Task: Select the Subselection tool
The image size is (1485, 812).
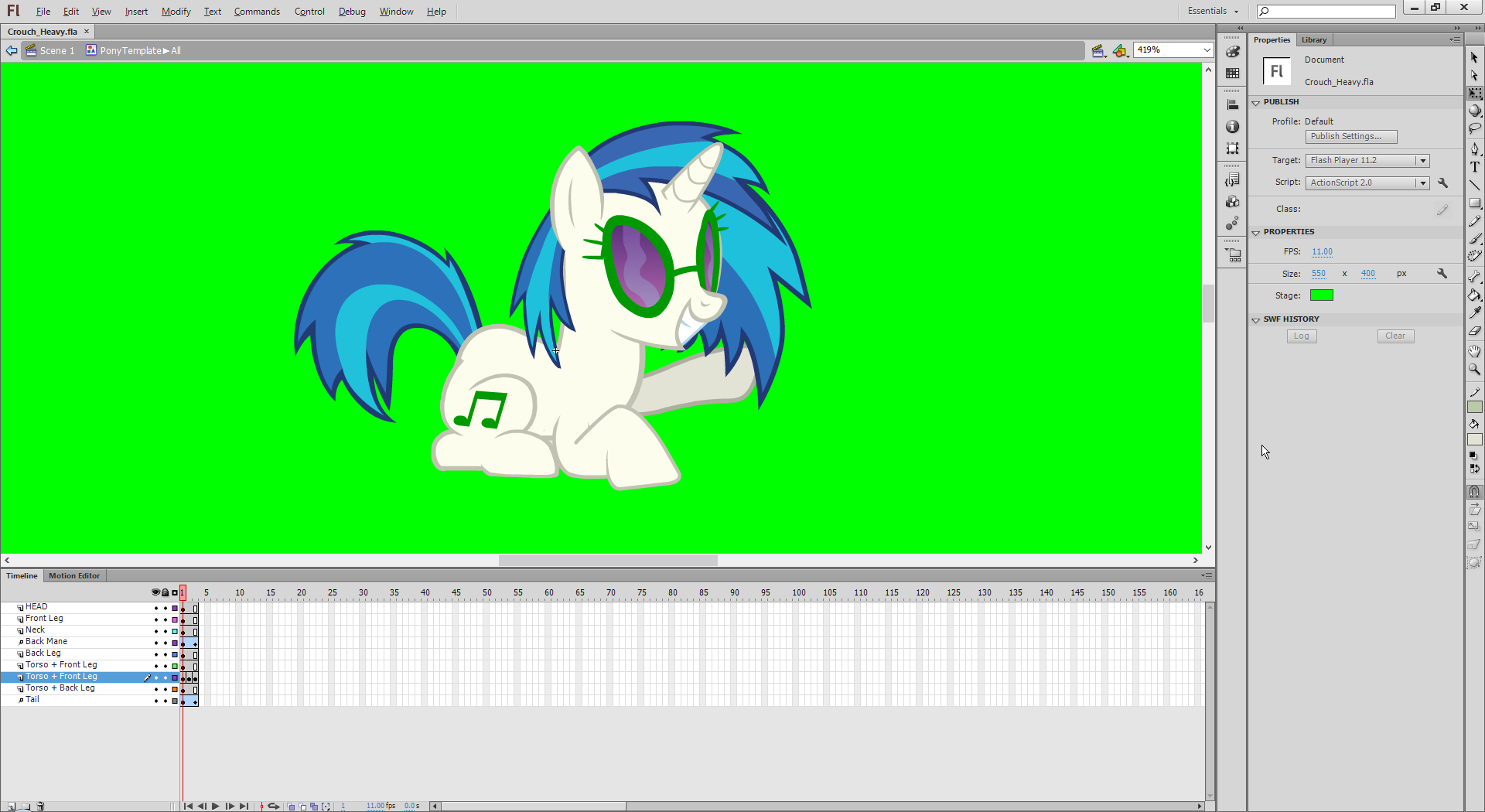Action: (x=1474, y=75)
